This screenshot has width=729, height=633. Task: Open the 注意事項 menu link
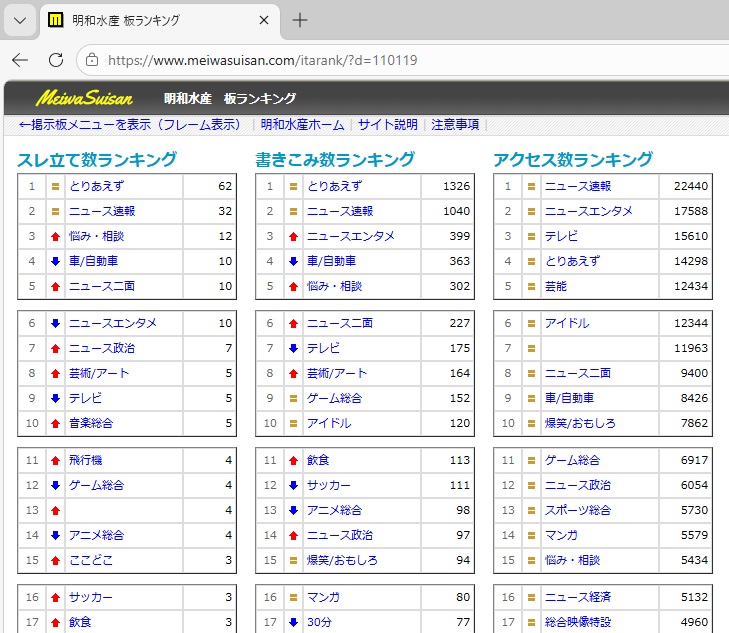pyautogui.click(x=455, y=125)
